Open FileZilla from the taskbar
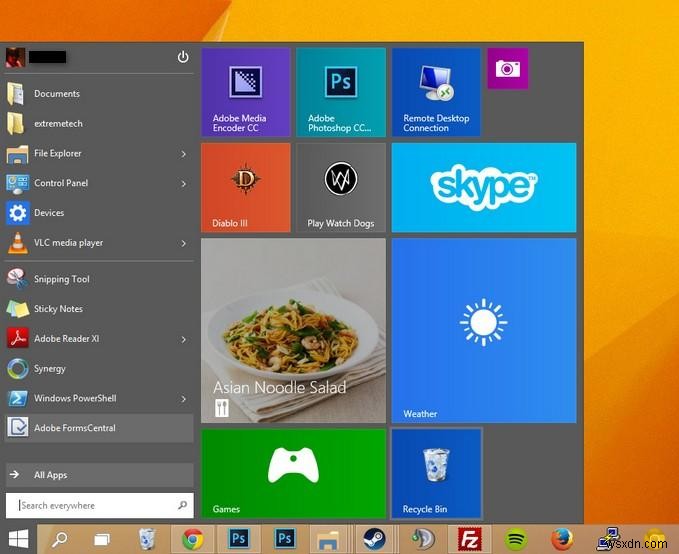This screenshot has width=679, height=554. click(470, 539)
